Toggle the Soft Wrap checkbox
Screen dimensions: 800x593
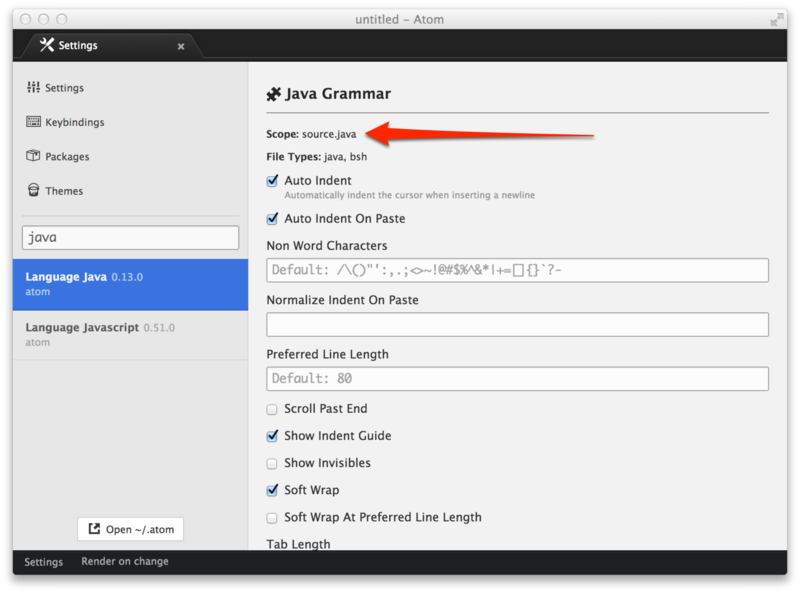(273, 490)
